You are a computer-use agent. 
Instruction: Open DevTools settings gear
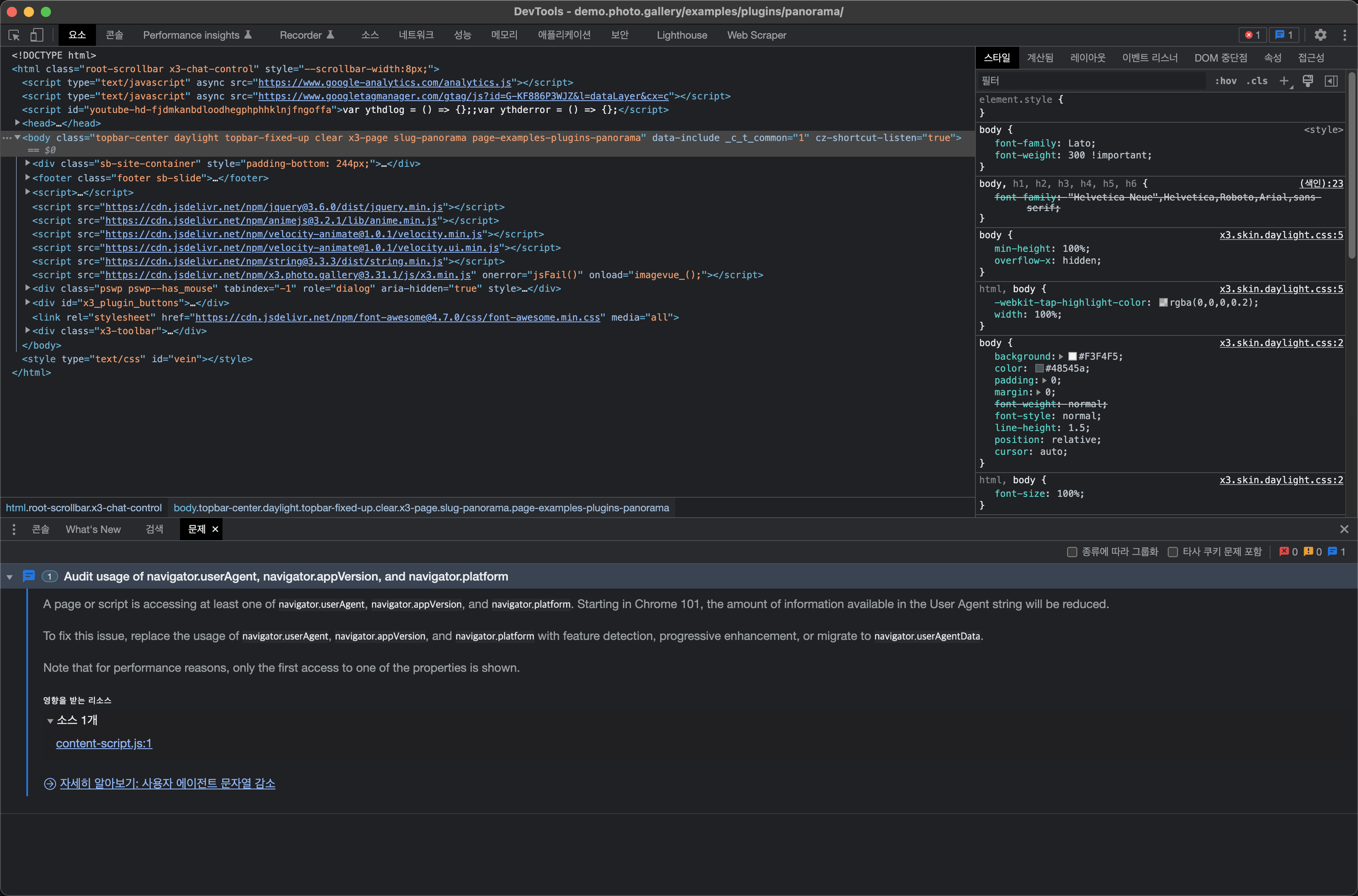click(x=1320, y=35)
